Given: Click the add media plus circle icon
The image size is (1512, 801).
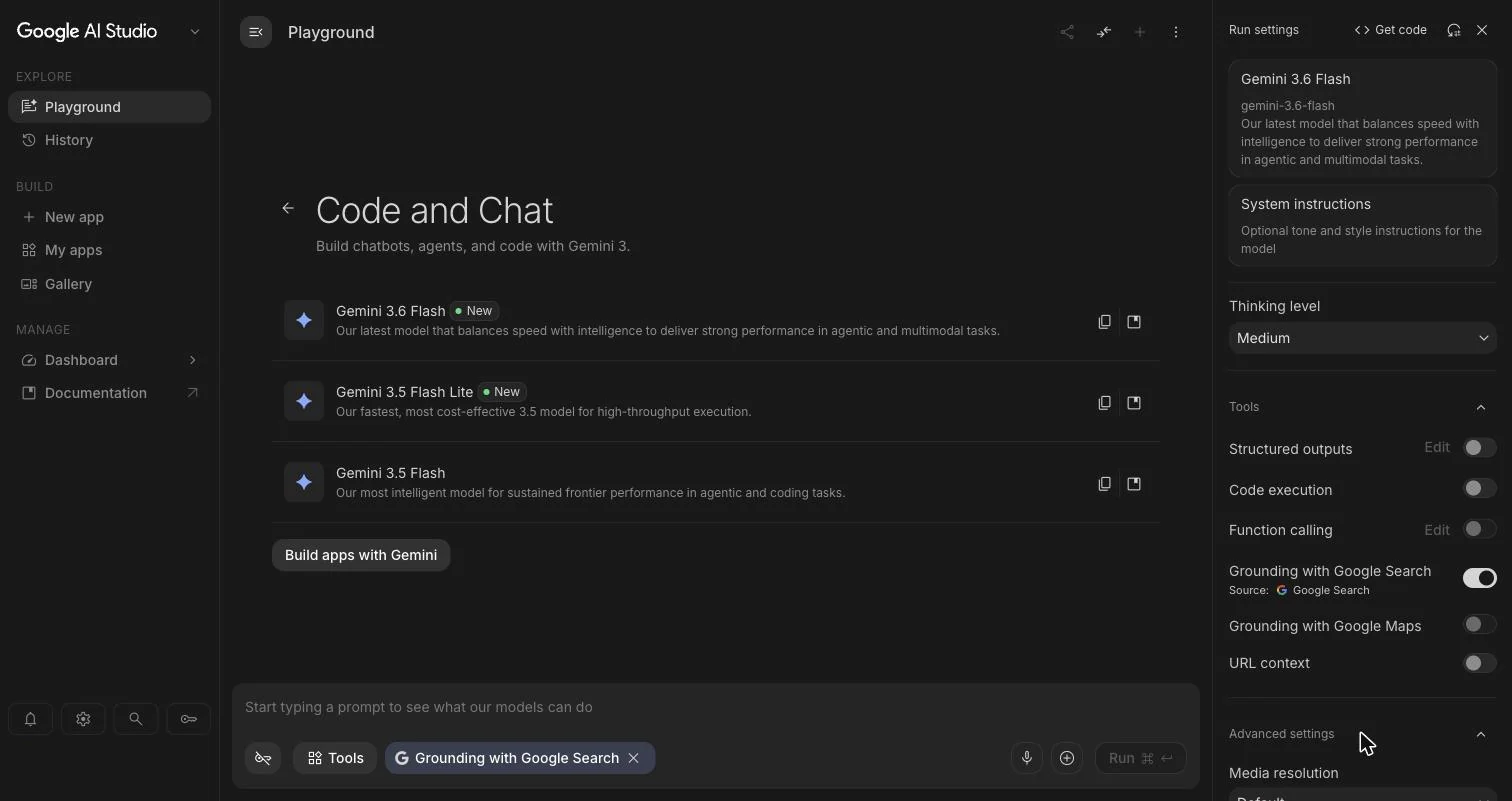Looking at the screenshot, I should point(1067,758).
